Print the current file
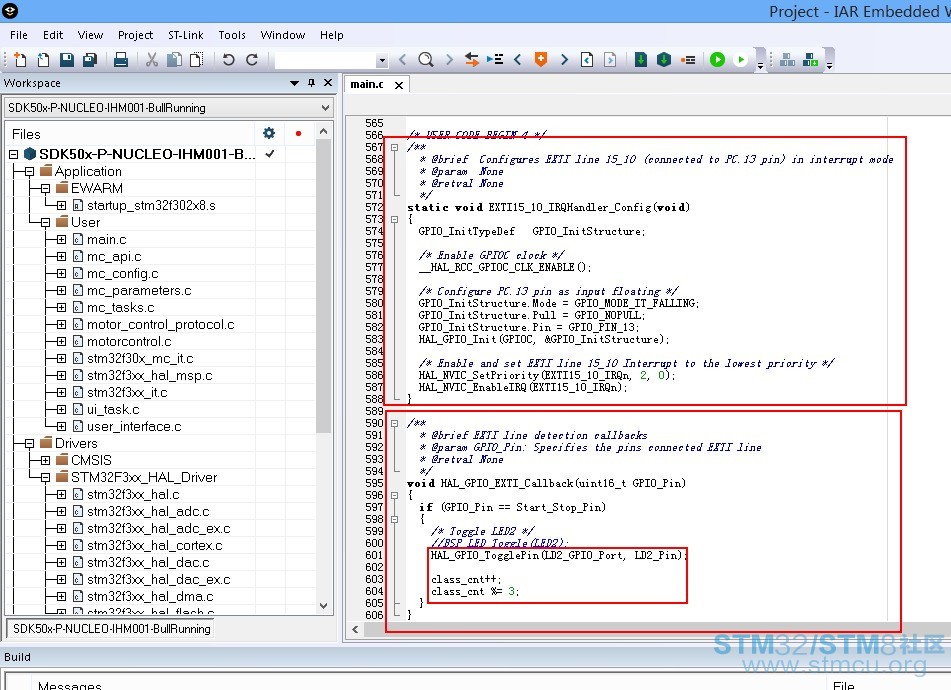This screenshot has width=951, height=690. click(121, 59)
